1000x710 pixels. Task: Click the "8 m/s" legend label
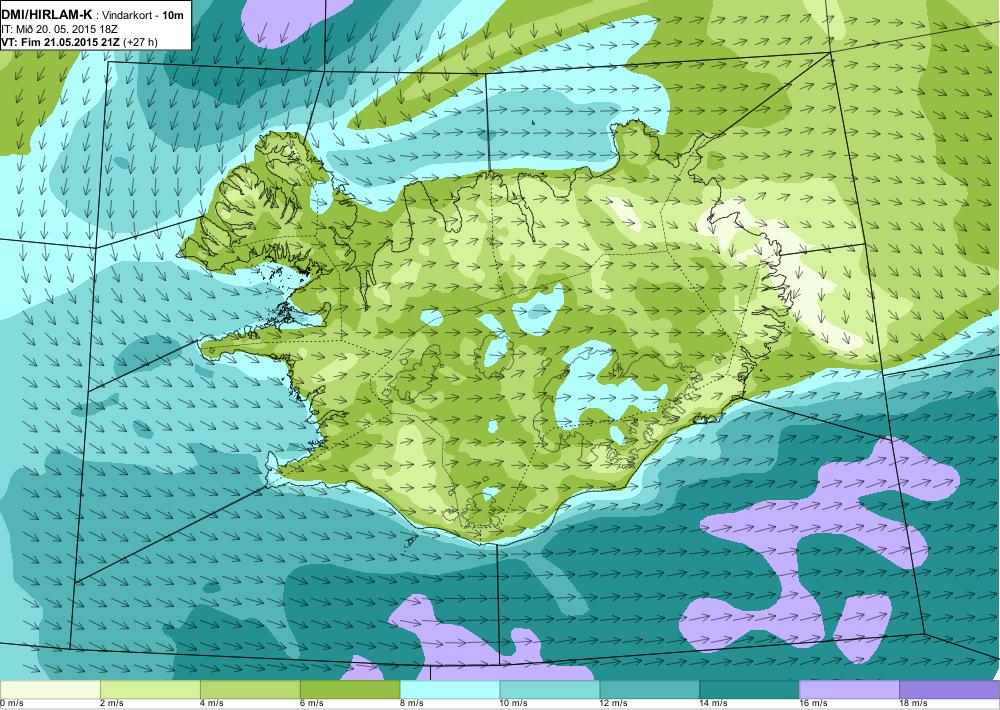pyautogui.click(x=412, y=704)
